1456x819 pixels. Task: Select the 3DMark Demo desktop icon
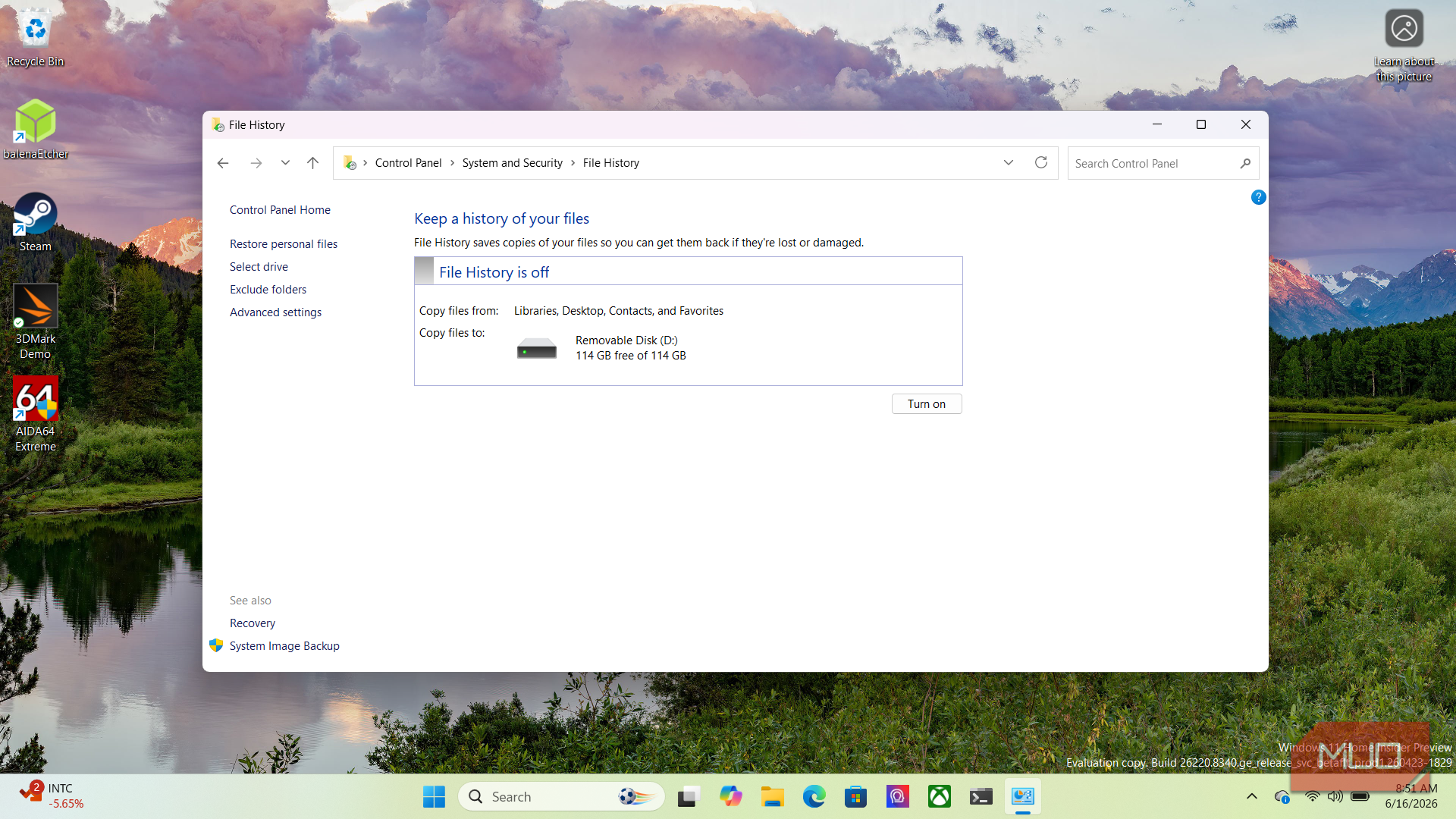point(35,322)
